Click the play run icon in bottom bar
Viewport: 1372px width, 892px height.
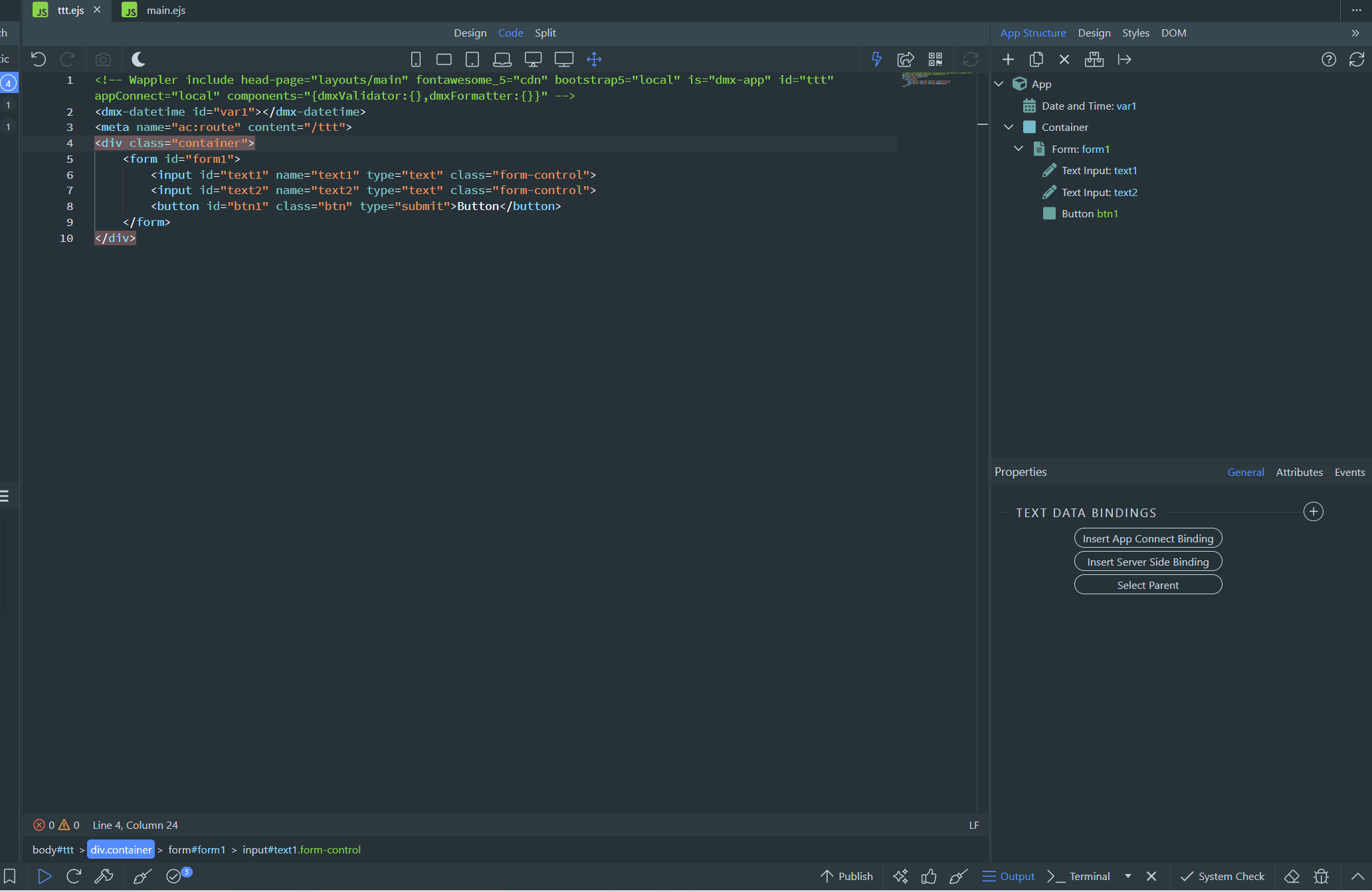(x=45, y=876)
